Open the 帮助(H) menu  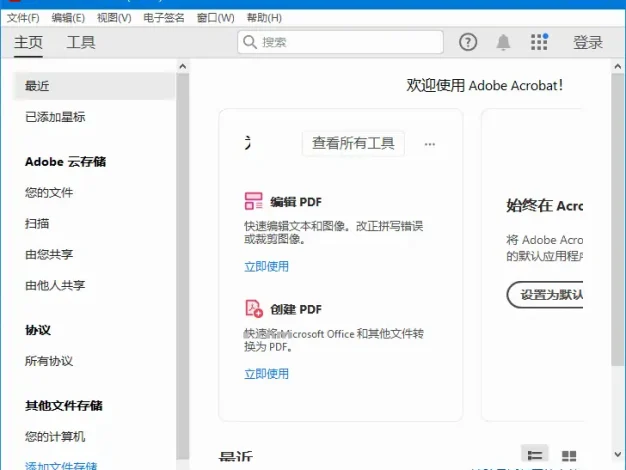tap(264, 18)
